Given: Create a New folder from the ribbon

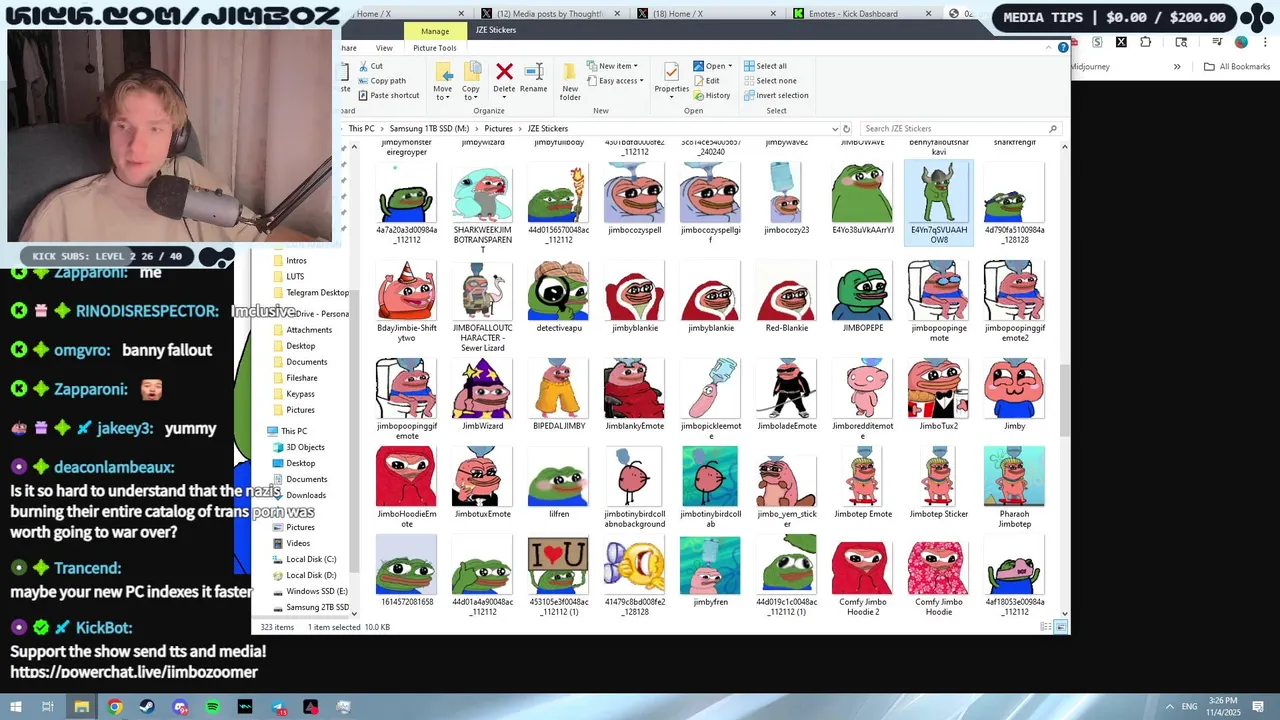Looking at the screenshot, I should coord(570,81).
